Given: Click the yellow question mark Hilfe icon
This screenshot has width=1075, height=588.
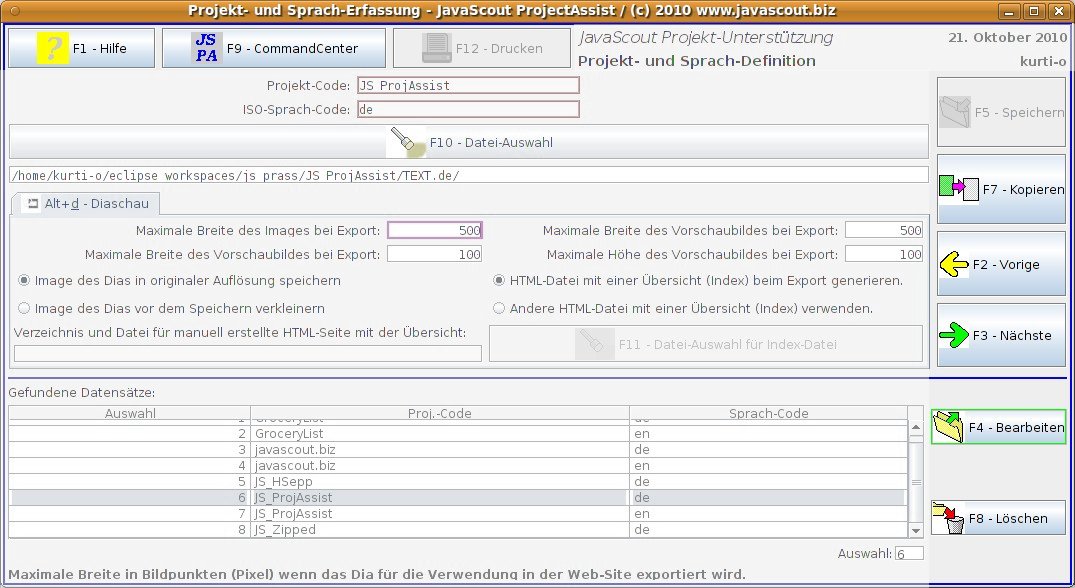Looking at the screenshot, I should 52,48.
